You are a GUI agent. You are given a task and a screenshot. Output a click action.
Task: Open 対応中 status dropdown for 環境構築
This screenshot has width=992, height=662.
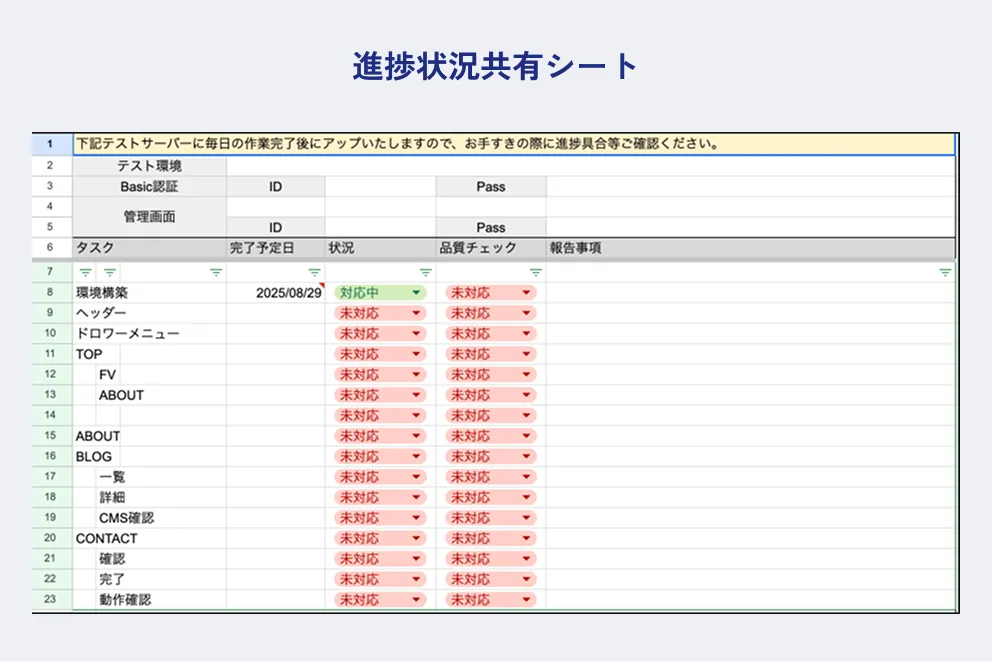pos(416,293)
